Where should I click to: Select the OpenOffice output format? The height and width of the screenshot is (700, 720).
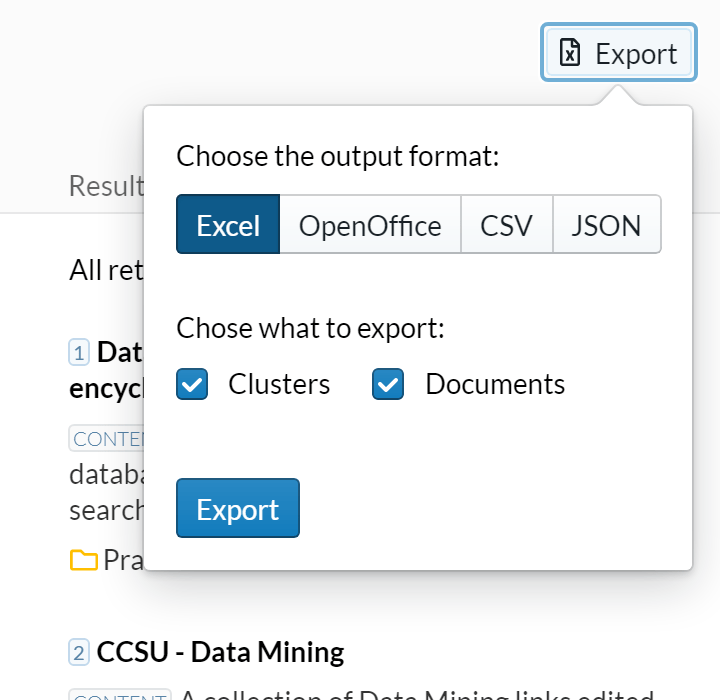(x=370, y=224)
